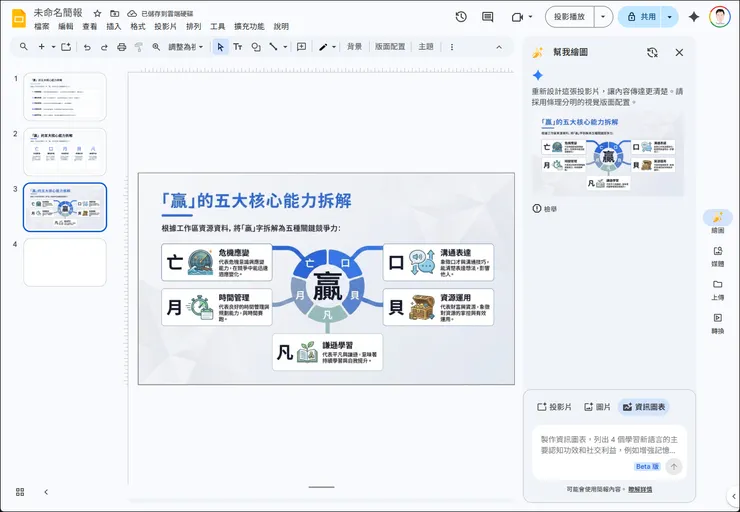The image size is (740, 512).
Task: Open the 共用 dropdown arrow
Action: point(669,17)
